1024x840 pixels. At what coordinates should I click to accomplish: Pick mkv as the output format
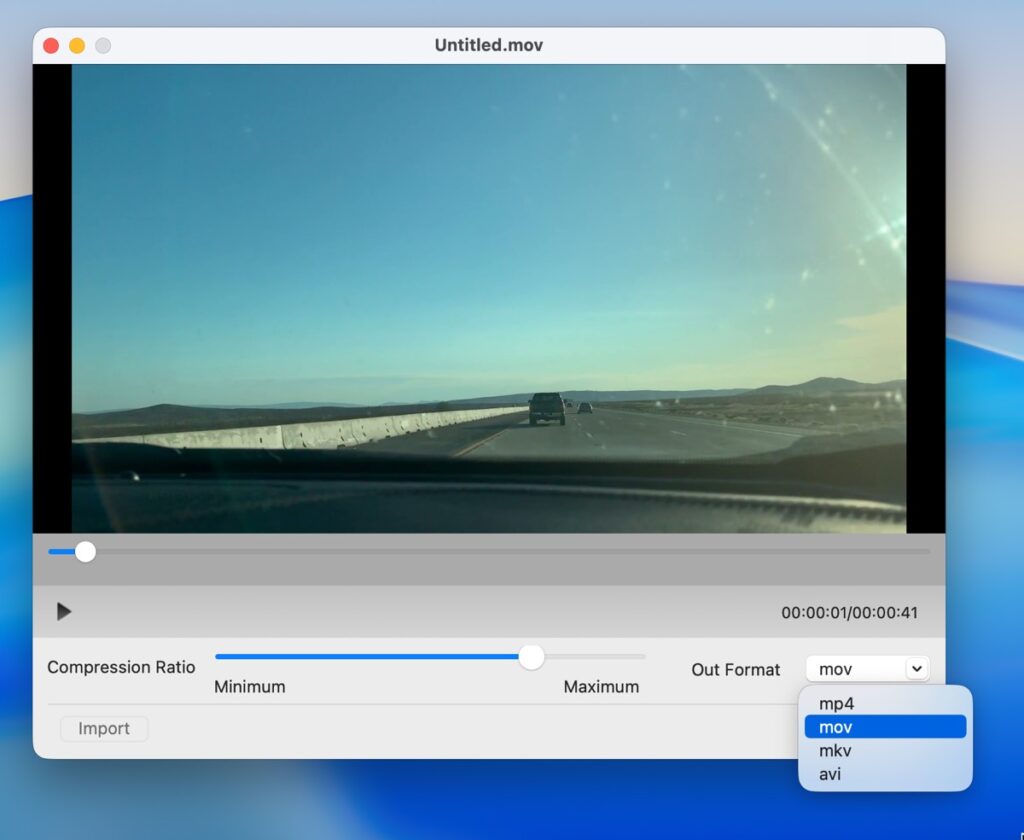pos(837,750)
